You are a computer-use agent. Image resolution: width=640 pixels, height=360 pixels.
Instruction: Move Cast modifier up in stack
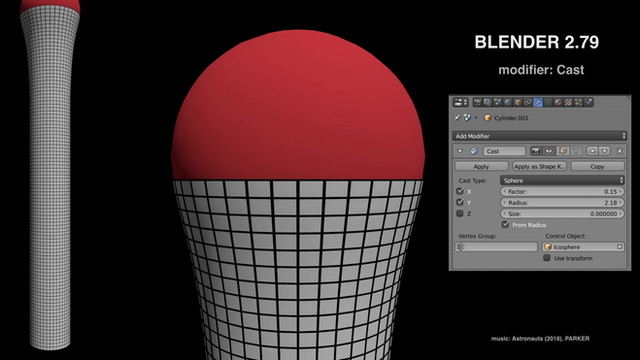tap(593, 151)
